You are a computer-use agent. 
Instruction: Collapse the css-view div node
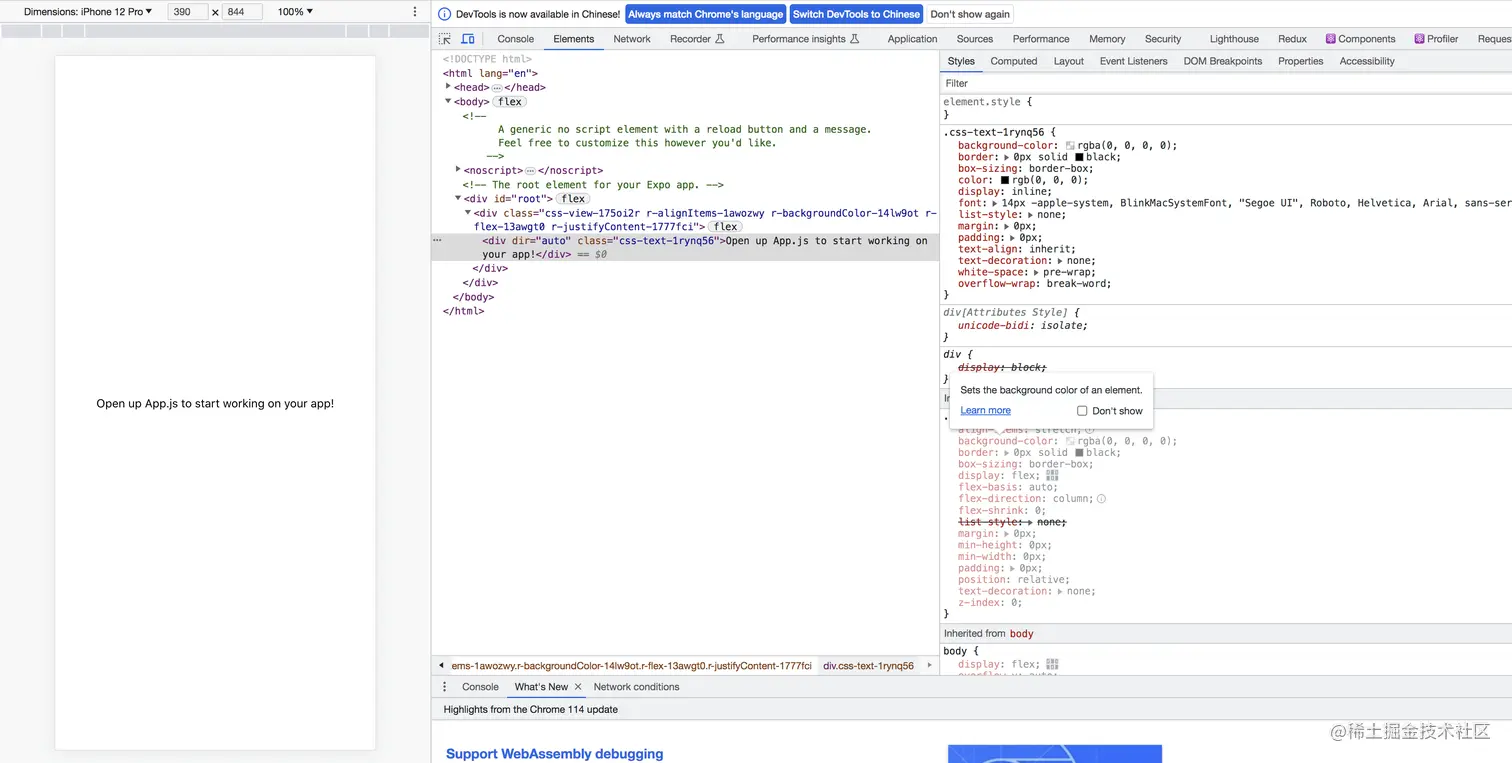click(x=468, y=212)
